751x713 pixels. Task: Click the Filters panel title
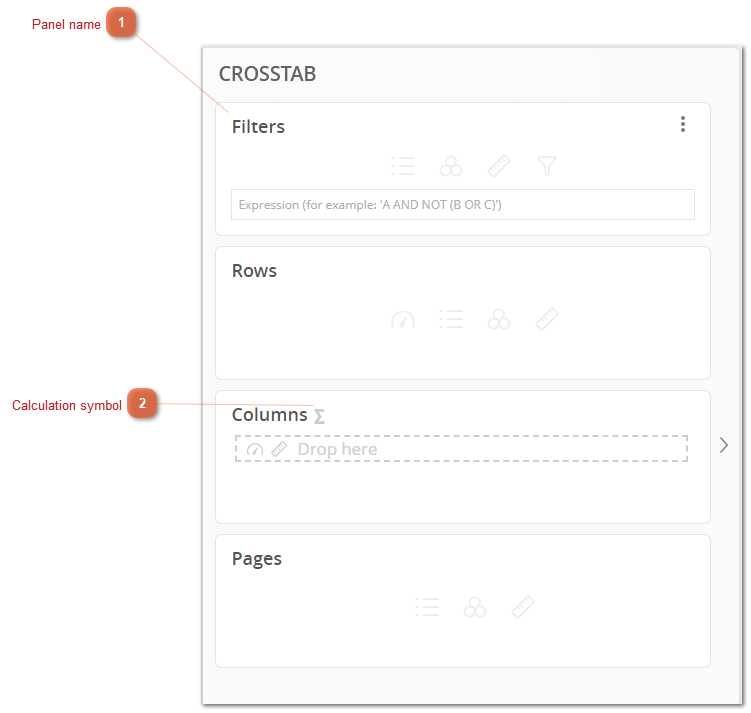(258, 126)
